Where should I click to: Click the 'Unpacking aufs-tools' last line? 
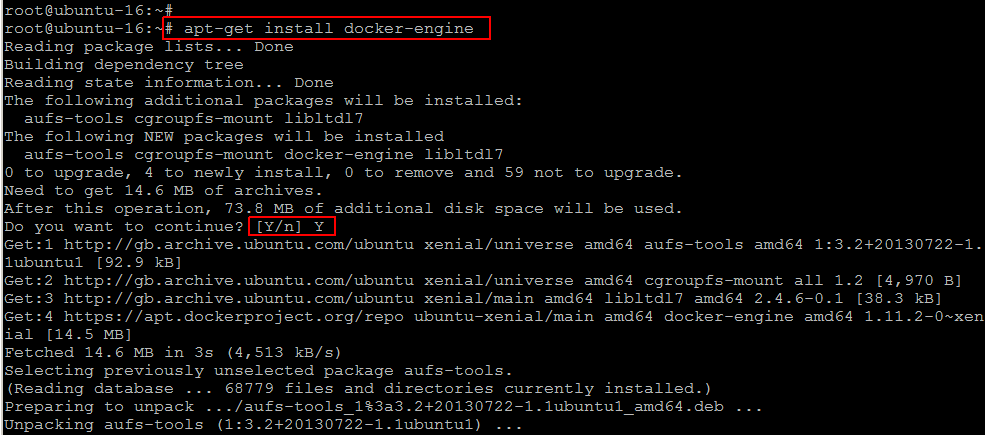click(263, 425)
